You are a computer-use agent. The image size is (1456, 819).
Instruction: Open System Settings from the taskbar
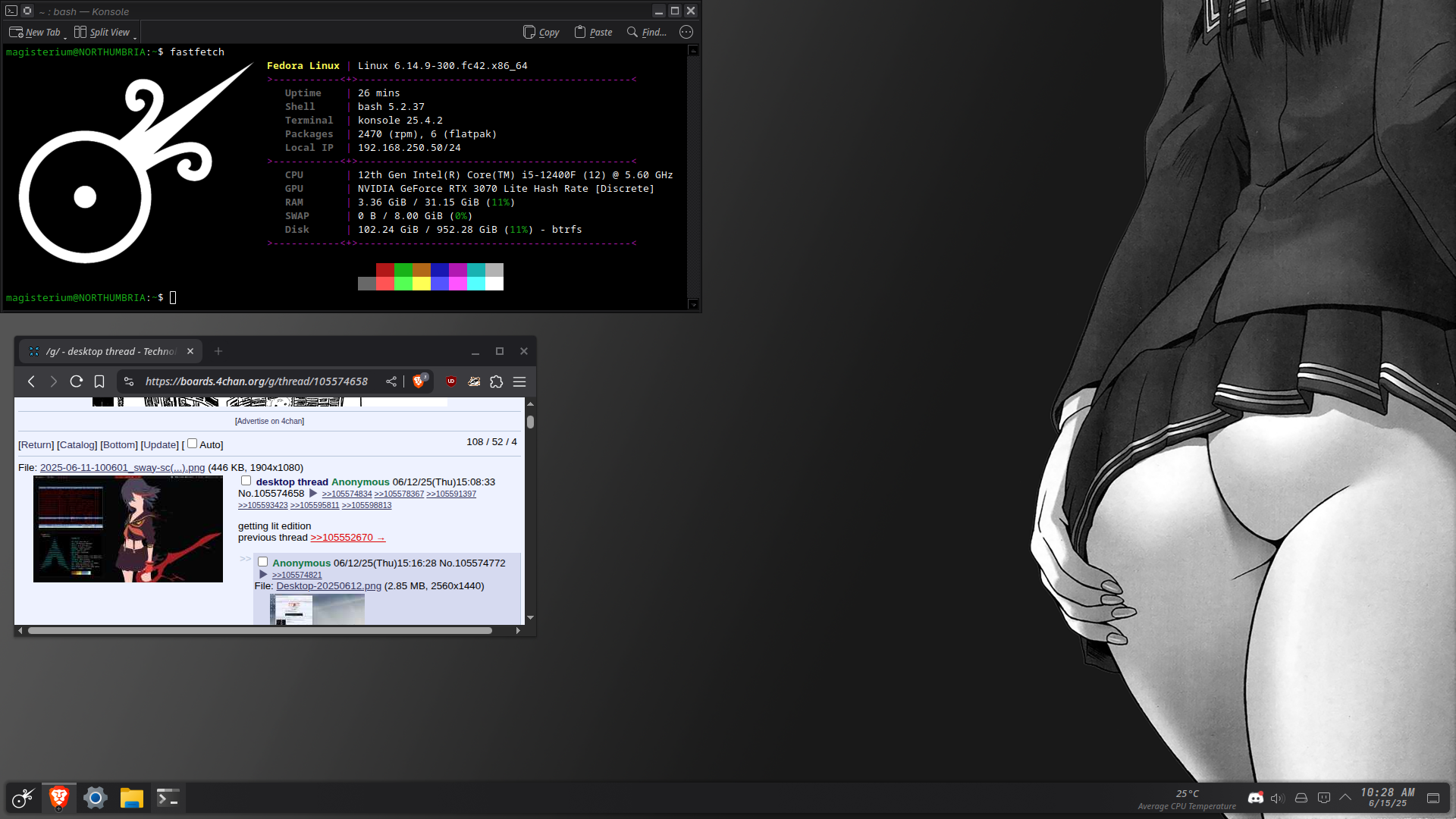click(x=96, y=798)
